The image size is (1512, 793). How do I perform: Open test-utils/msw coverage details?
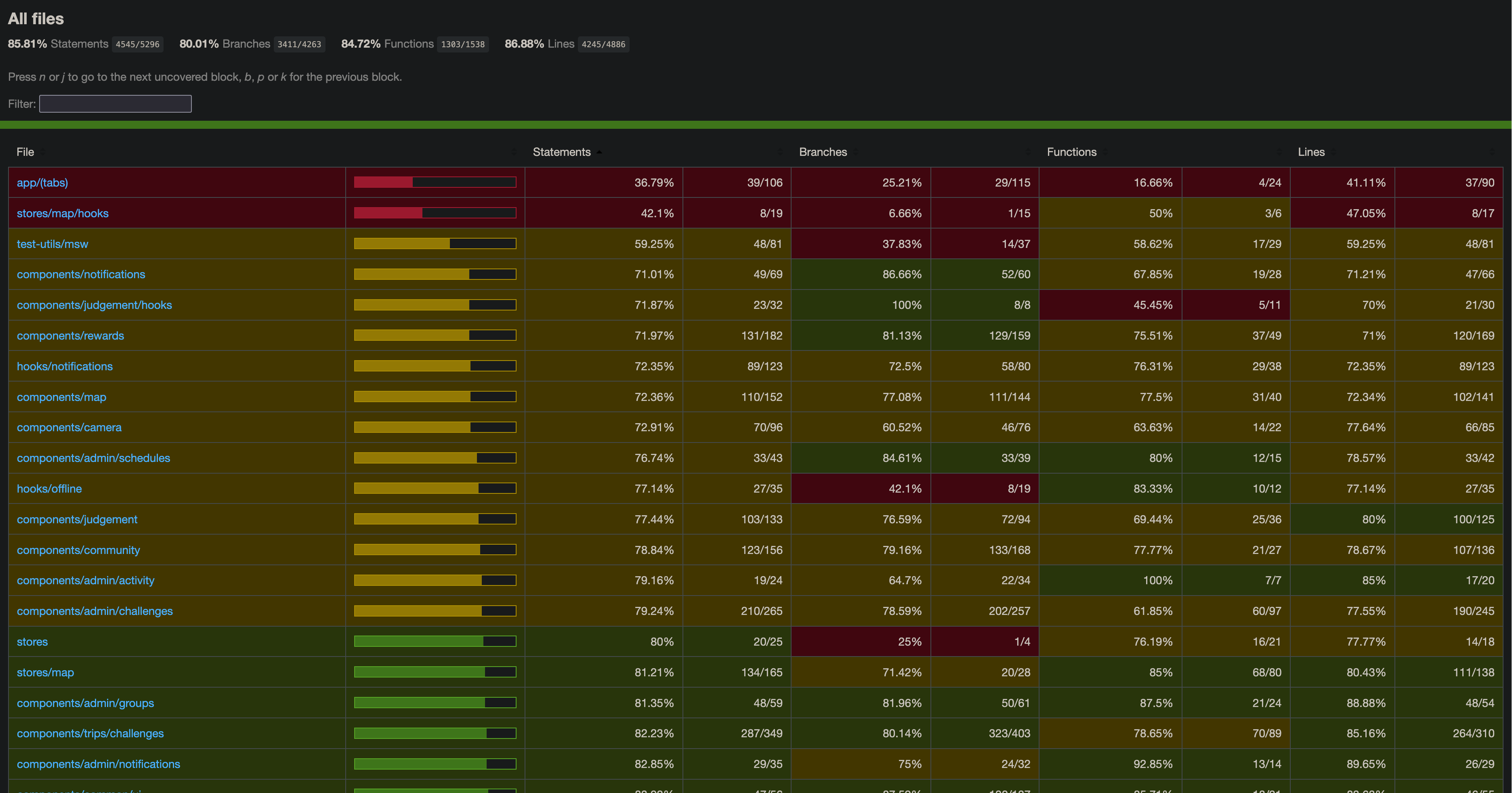[x=52, y=243]
